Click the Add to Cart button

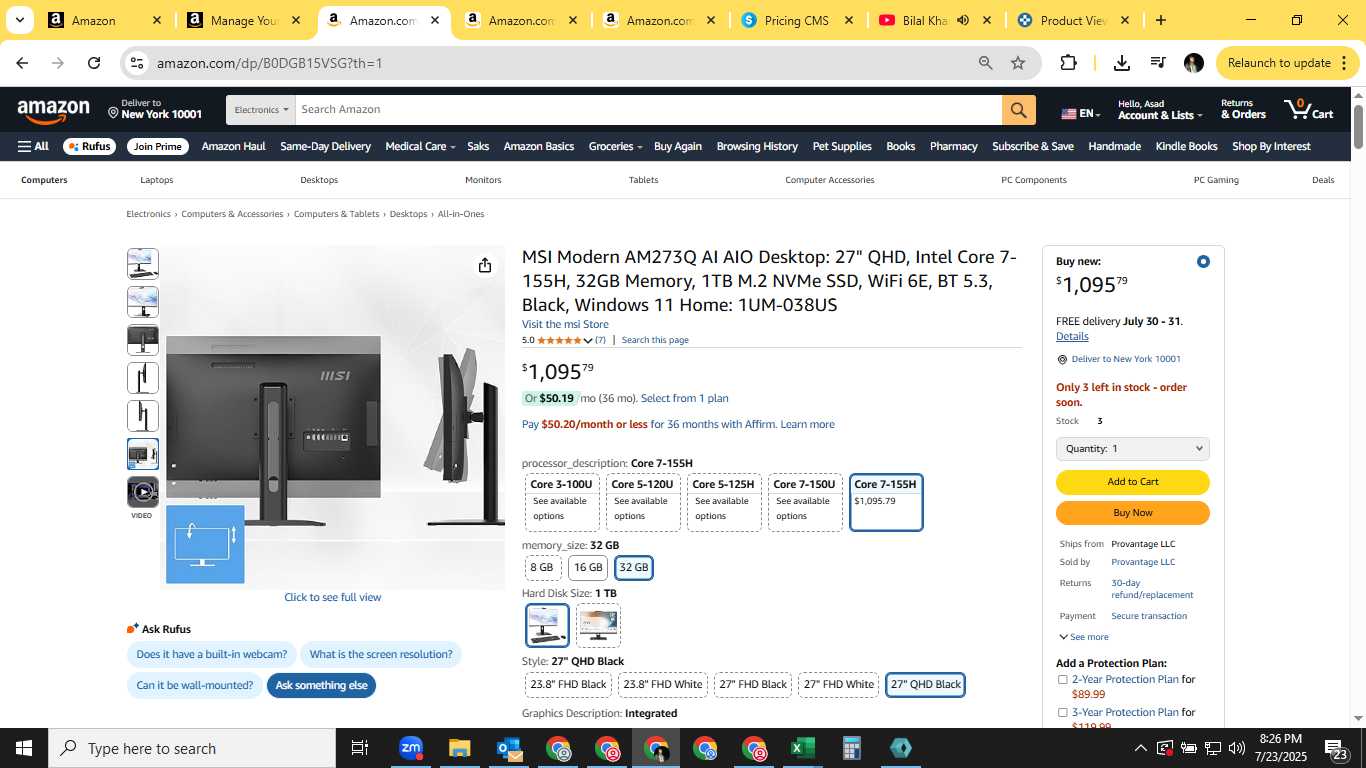(x=1133, y=482)
